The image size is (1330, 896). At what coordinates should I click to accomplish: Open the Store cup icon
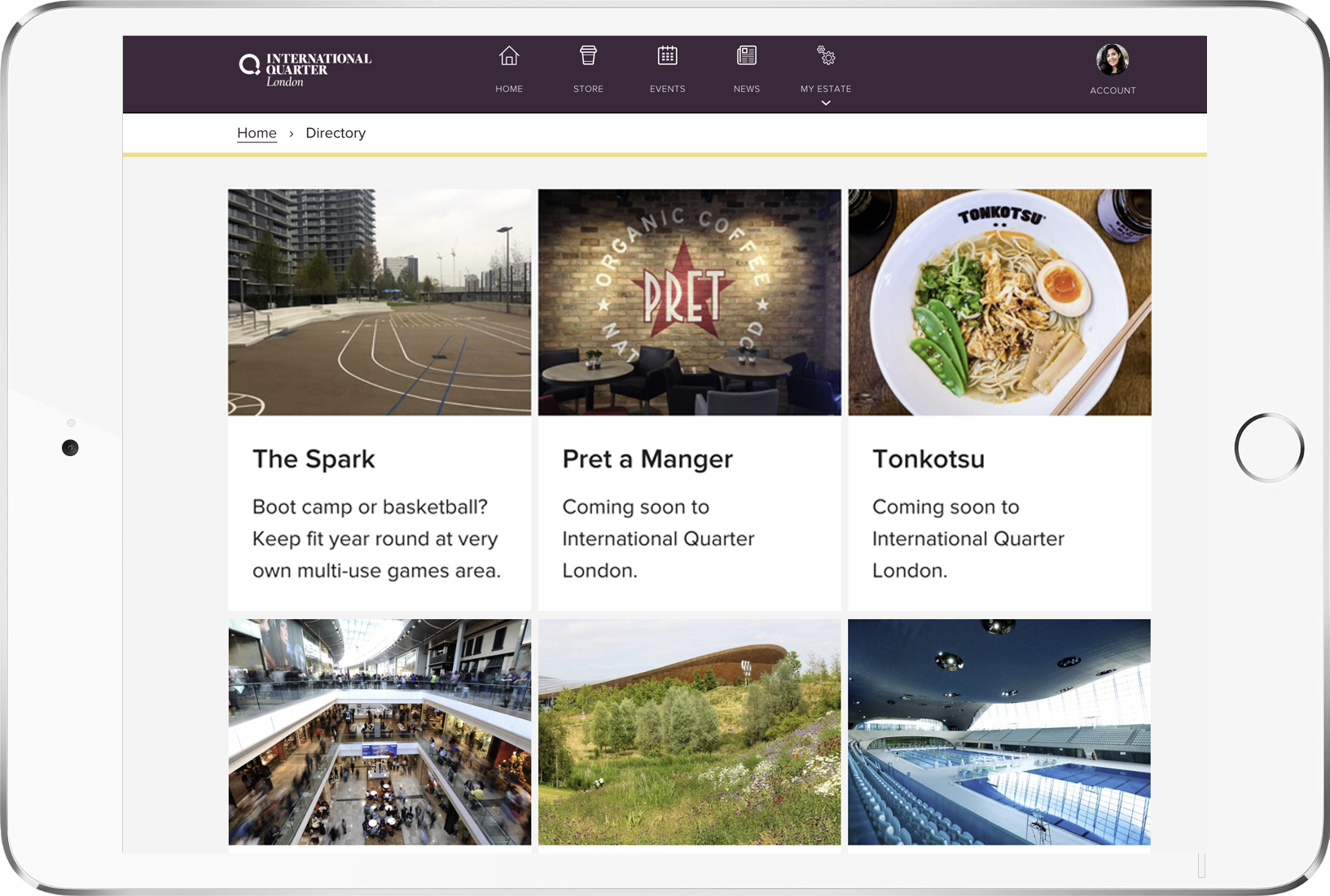click(588, 55)
